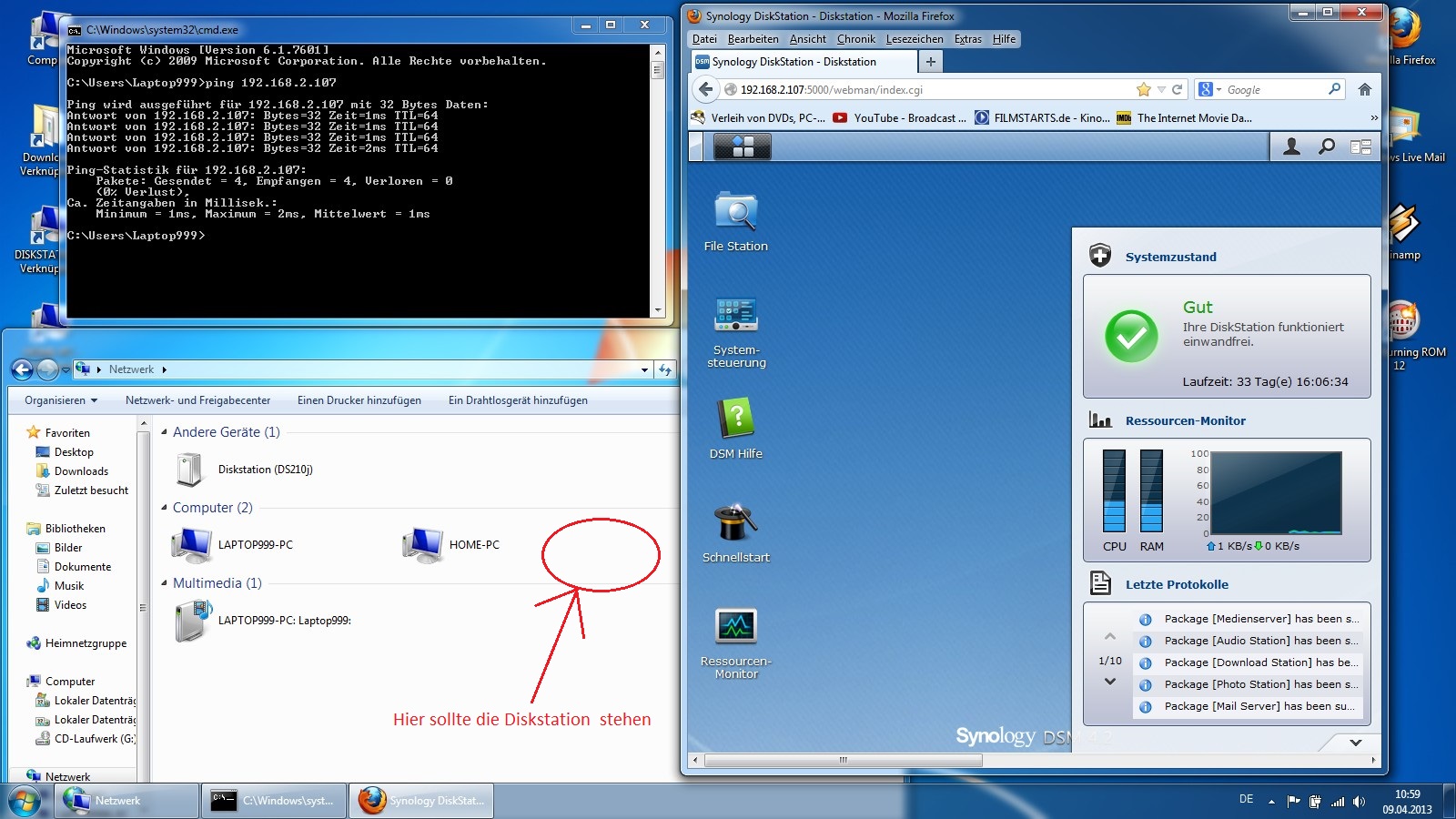The width and height of the screenshot is (1456, 819).
Task: Click Firefox horizontal scrollbar thumb
Action: [x=843, y=760]
